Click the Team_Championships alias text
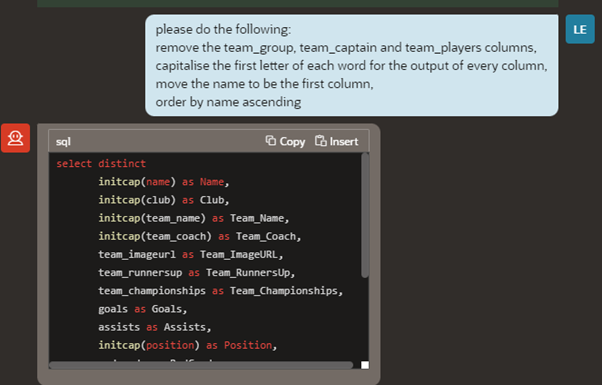This screenshot has width=602, height=385. pos(283,291)
